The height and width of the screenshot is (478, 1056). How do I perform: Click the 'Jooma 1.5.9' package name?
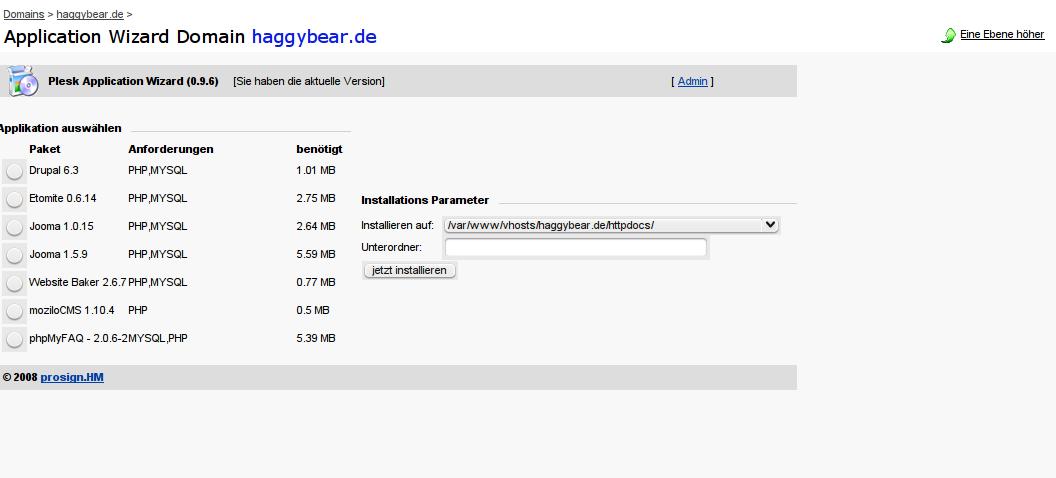coord(58,254)
